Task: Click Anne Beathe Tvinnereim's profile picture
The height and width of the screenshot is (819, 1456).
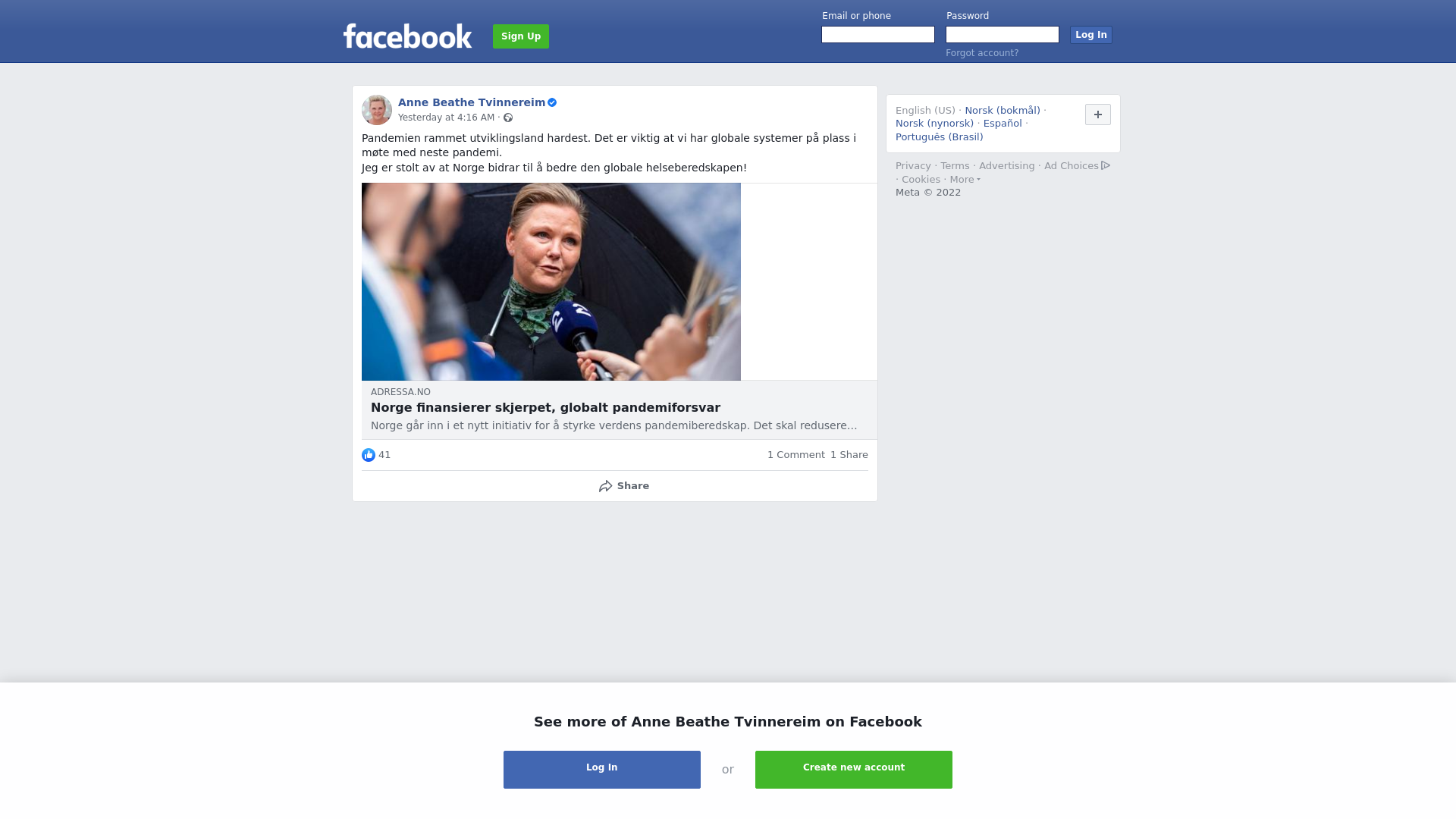Action: tap(377, 110)
